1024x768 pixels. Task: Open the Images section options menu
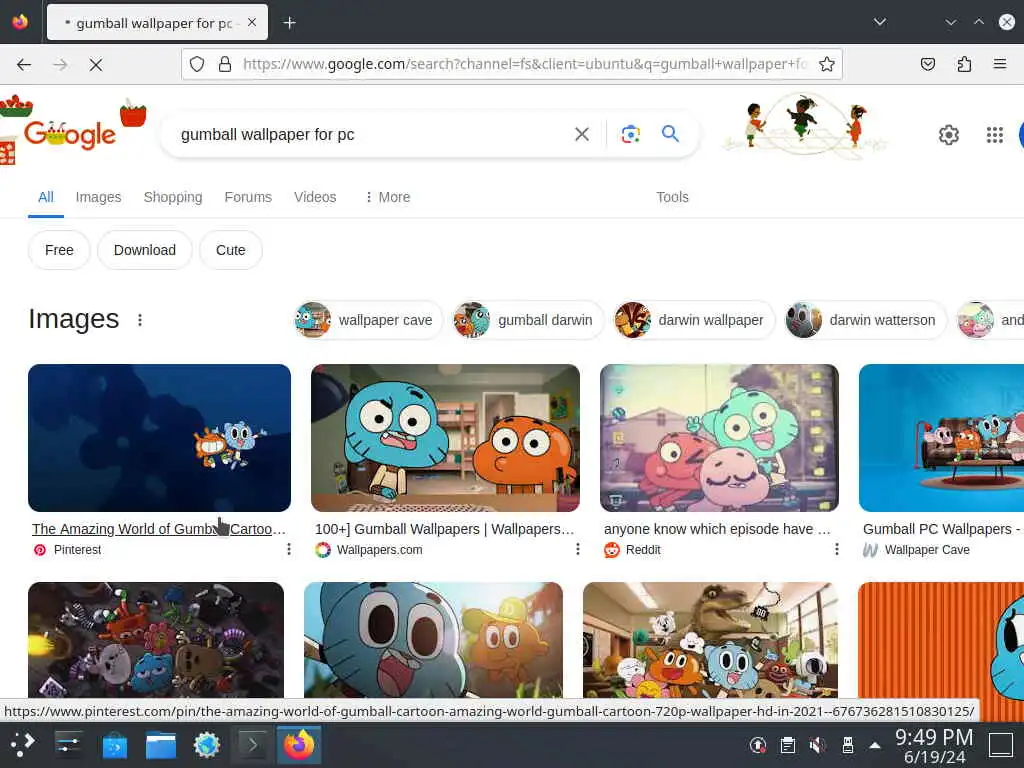point(140,320)
